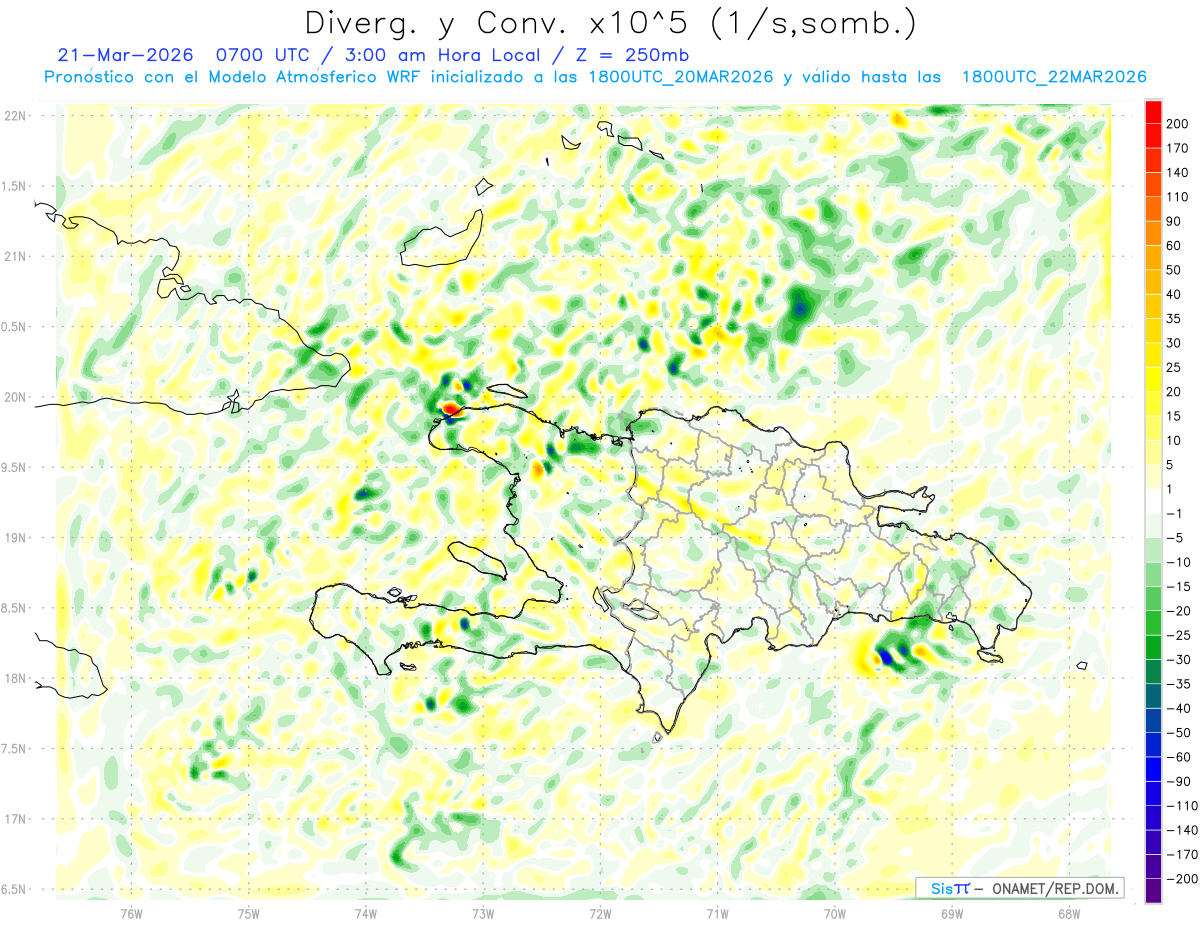Click the WRF model forecast subtitle line

[595, 77]
